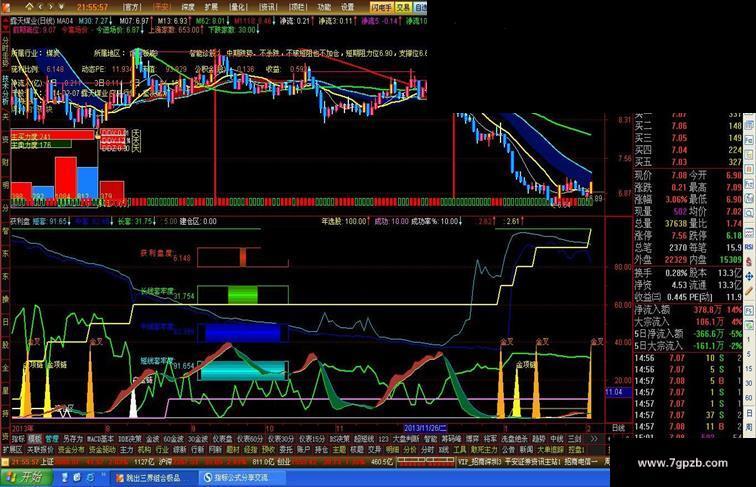
Task: Expand more indicator tabs with >> arrow
Action: [594, 439]
